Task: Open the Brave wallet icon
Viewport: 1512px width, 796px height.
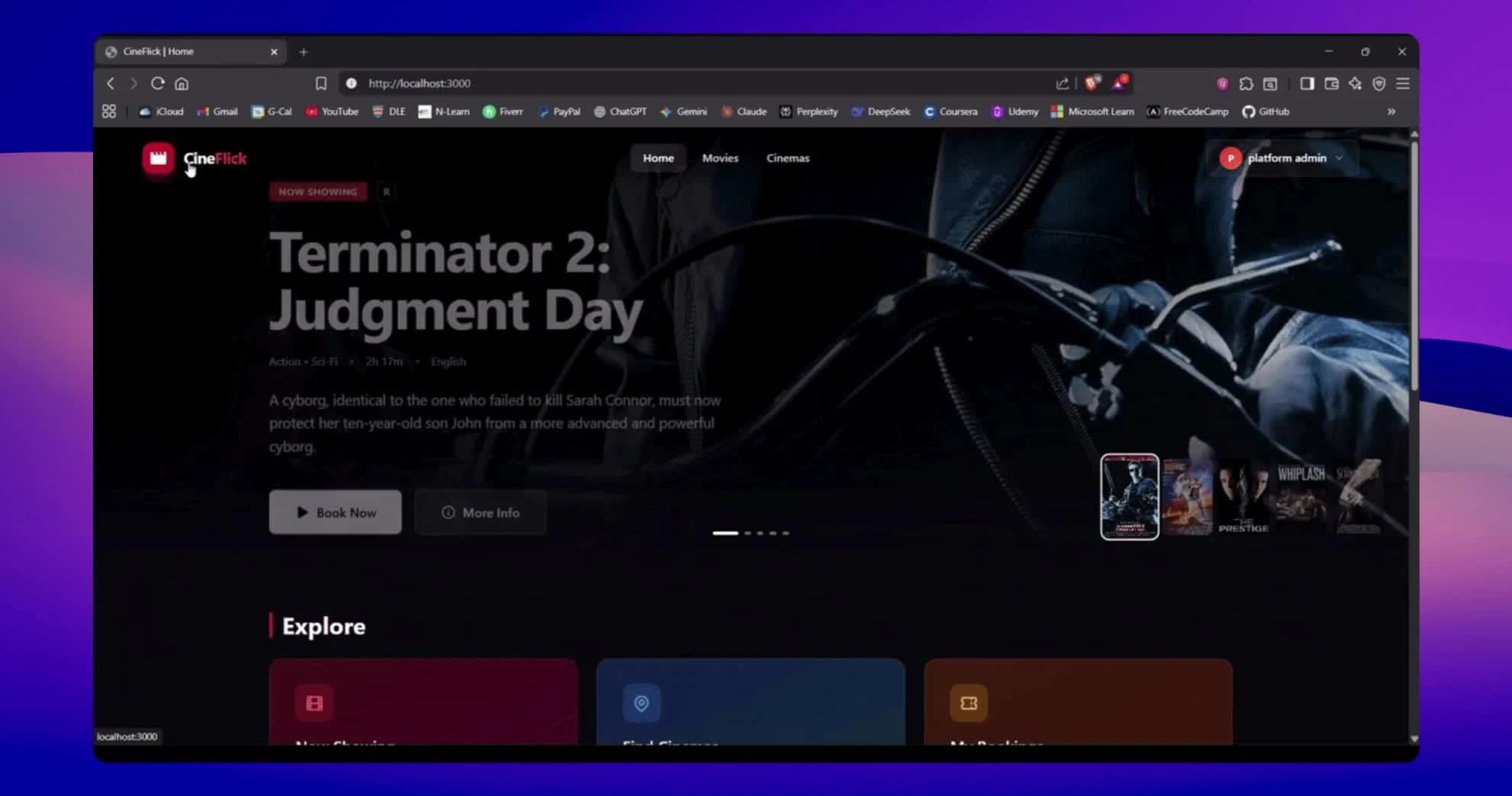Action: pos(1331,83)
